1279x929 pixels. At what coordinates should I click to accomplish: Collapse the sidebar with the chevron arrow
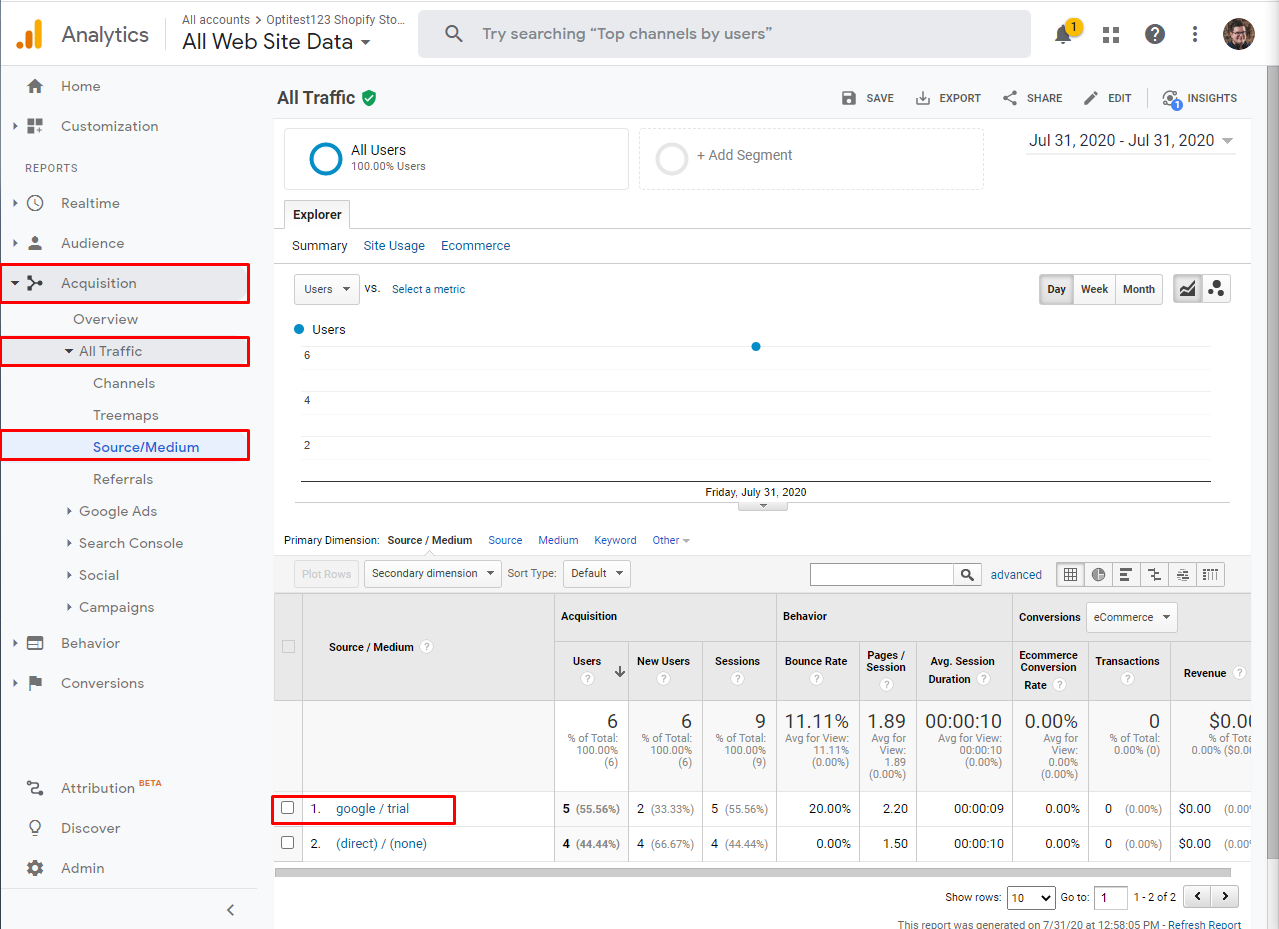[231, 910]
